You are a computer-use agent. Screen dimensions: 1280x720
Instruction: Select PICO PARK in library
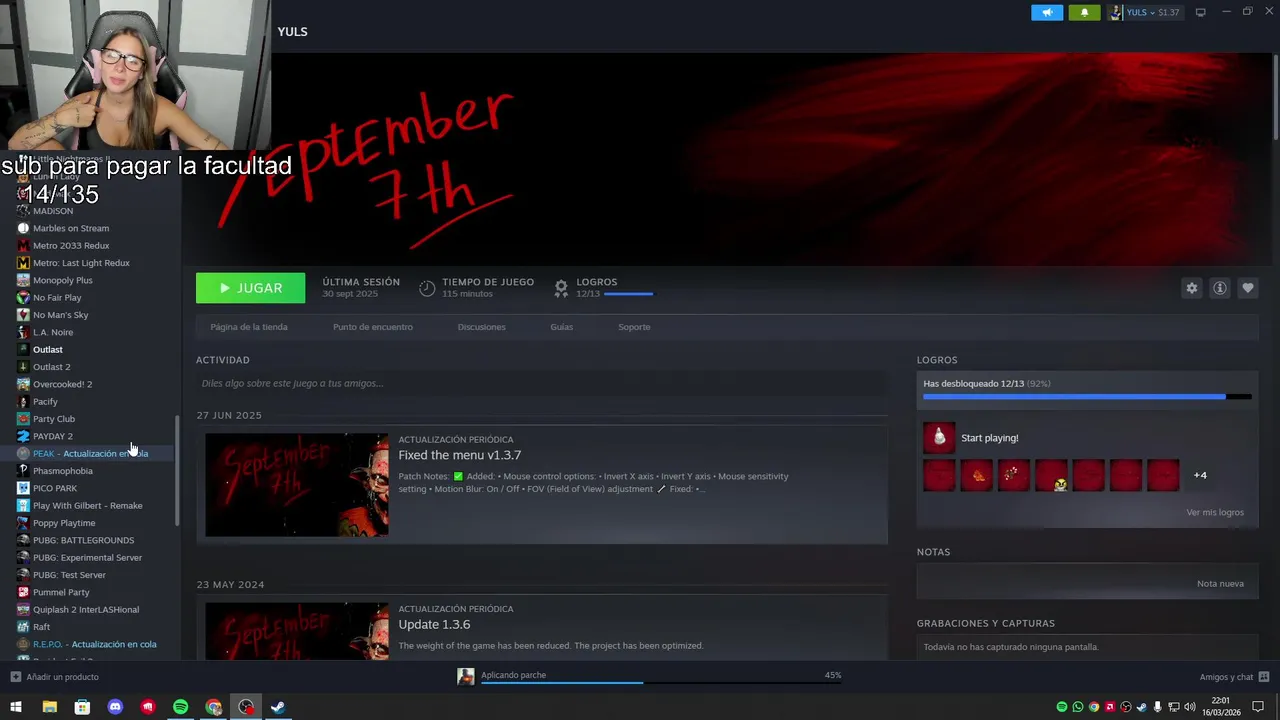[x=54, y=488]
